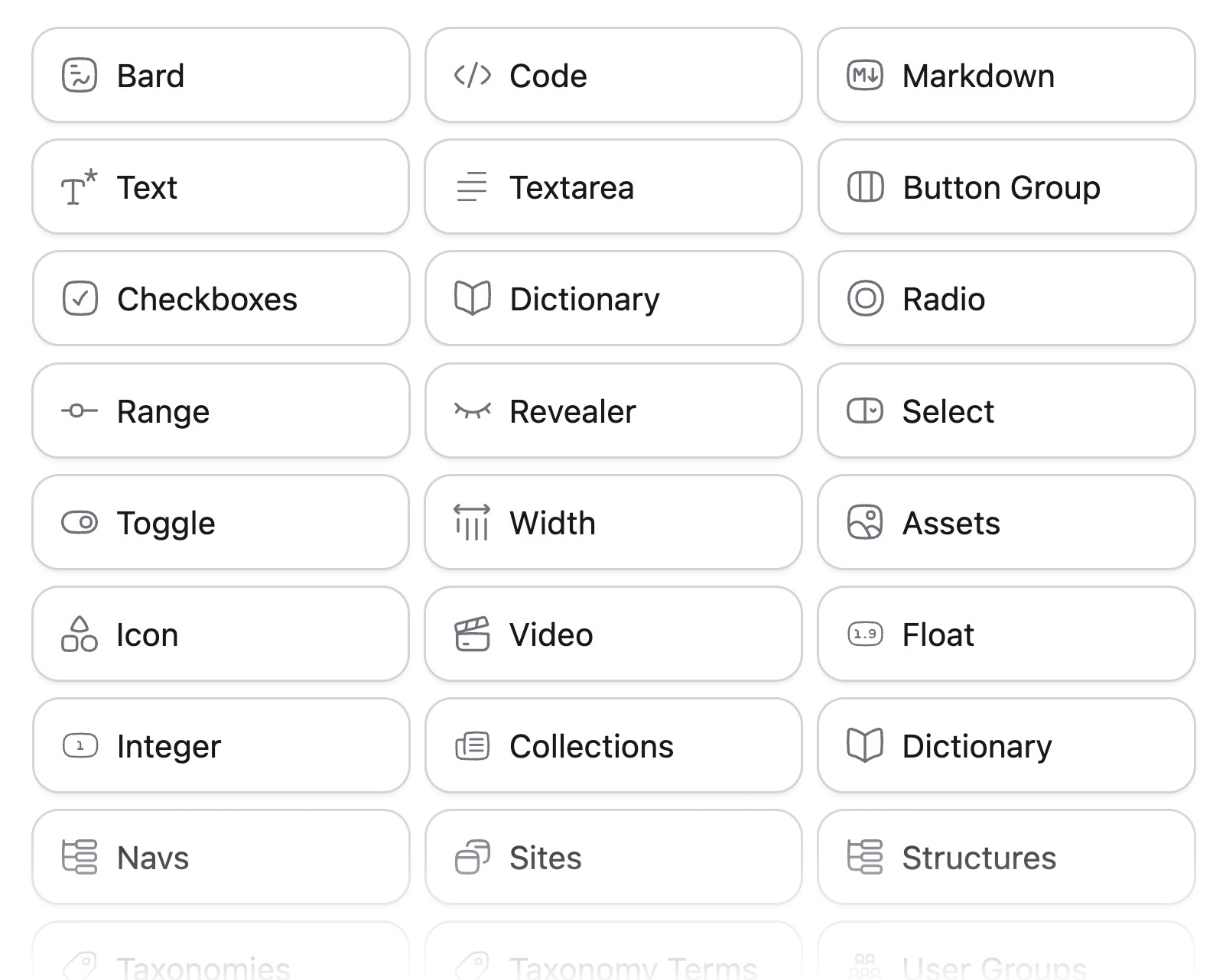Select the Checkboxes field option
The width and height of the screenshot is (1226, 980).
[221, 299]
